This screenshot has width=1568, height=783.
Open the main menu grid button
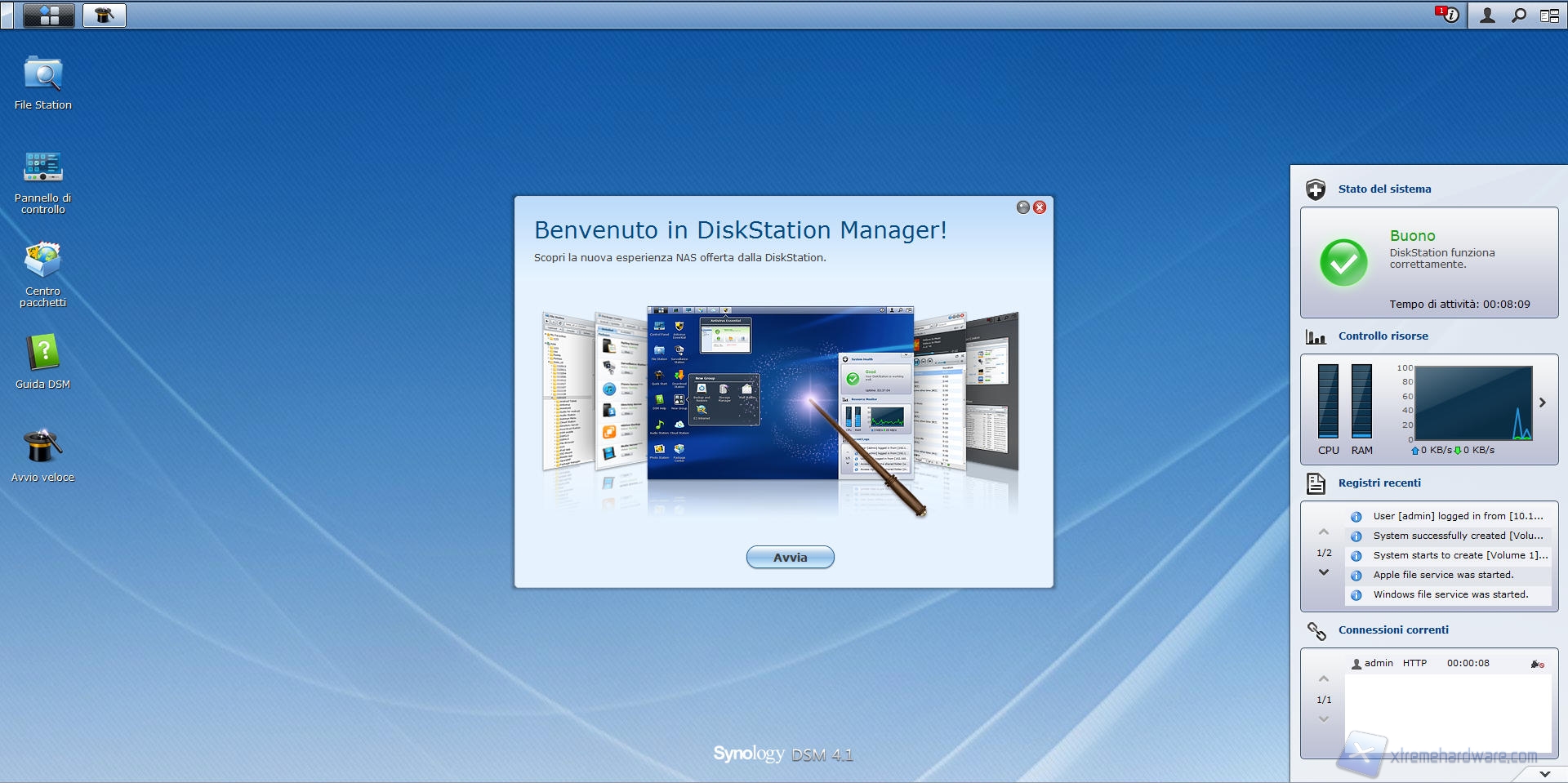[x=49, y=16]
